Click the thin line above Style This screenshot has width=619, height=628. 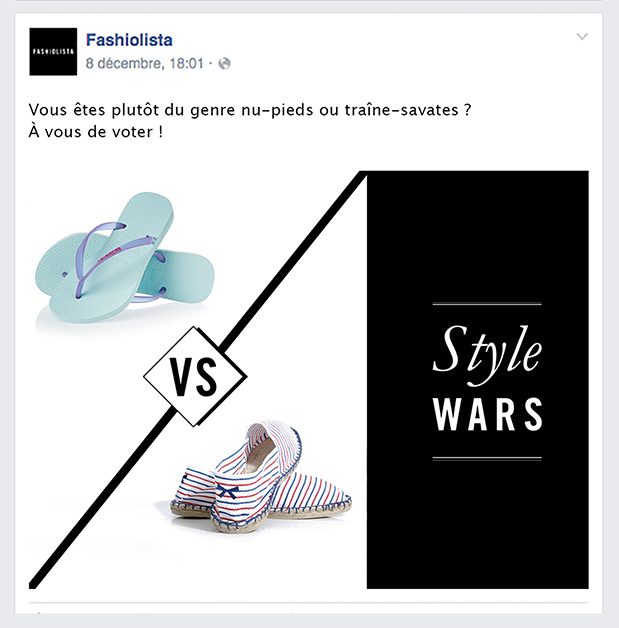[487, 304]
